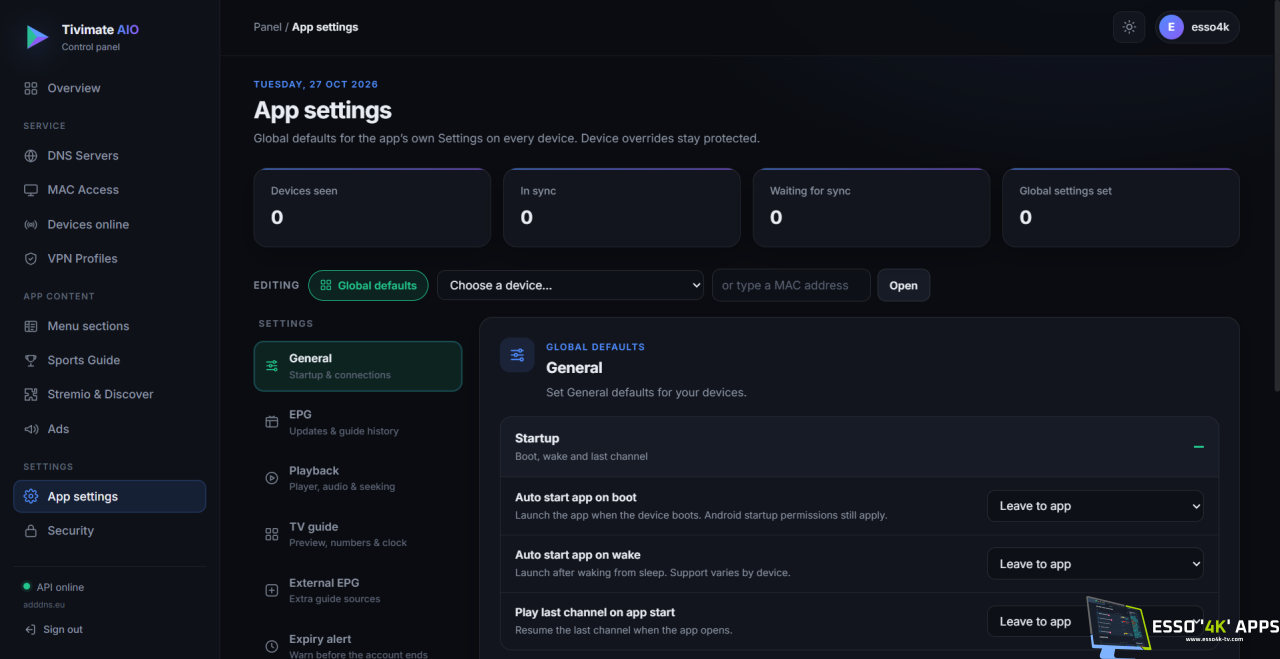
Task: Click the Ads megaphone icon
Action: coord(31,429)
